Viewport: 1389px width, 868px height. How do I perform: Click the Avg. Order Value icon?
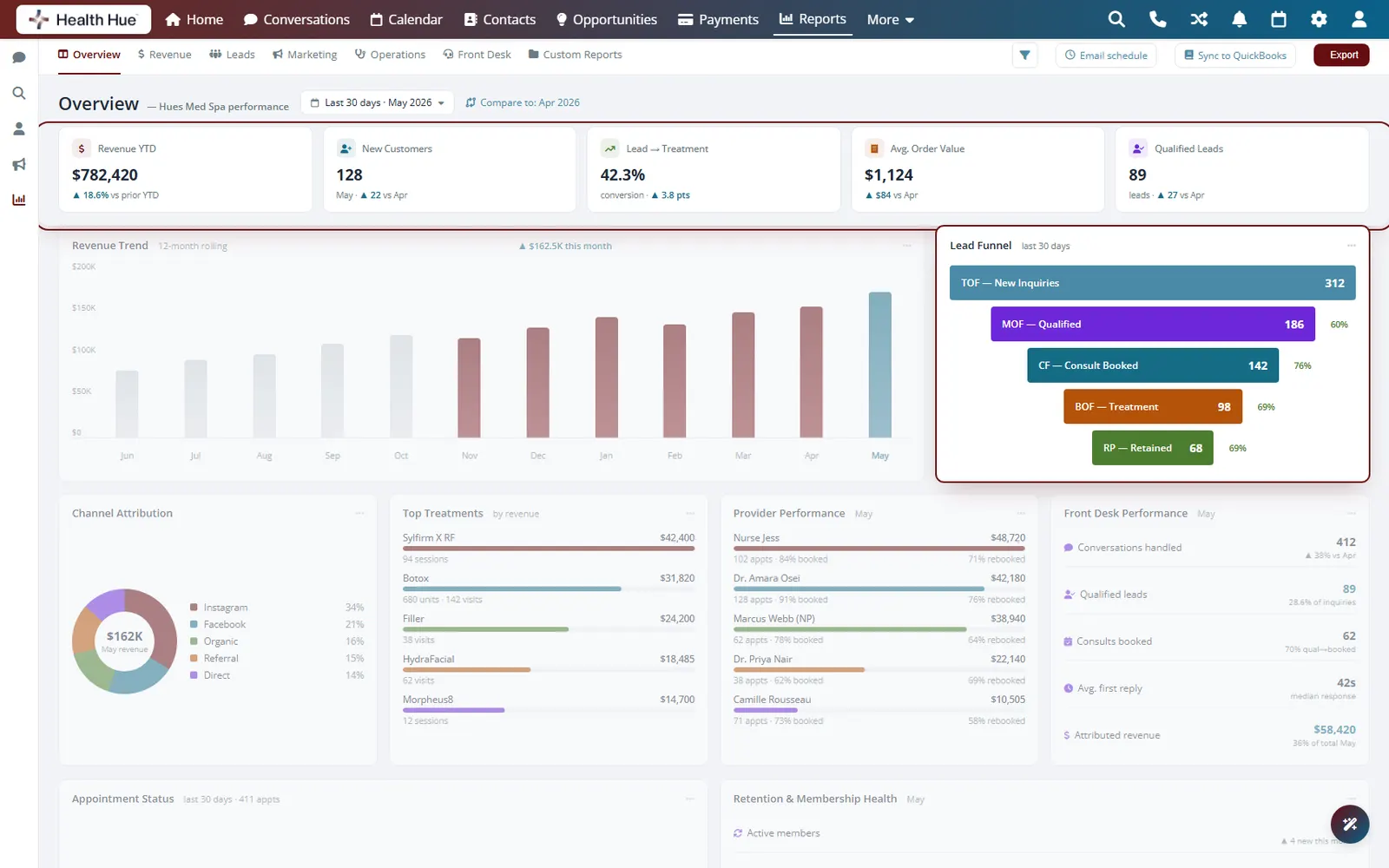pos(874,148)
